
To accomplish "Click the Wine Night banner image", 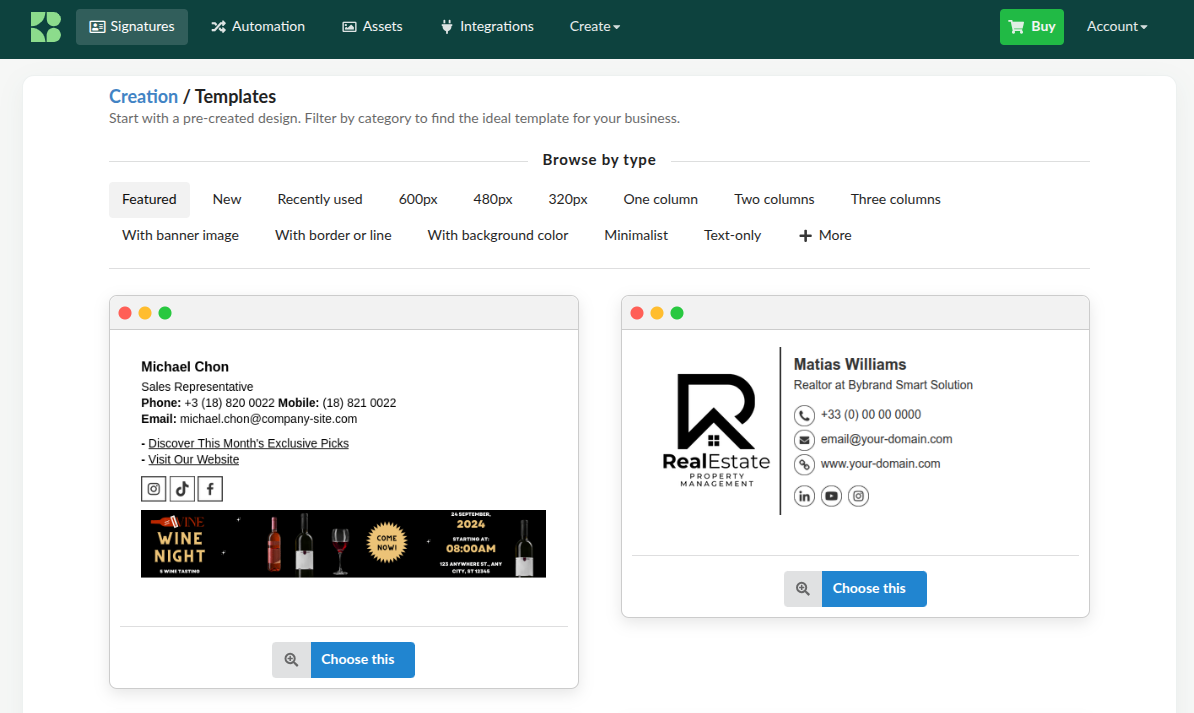I will click(343, 543).
